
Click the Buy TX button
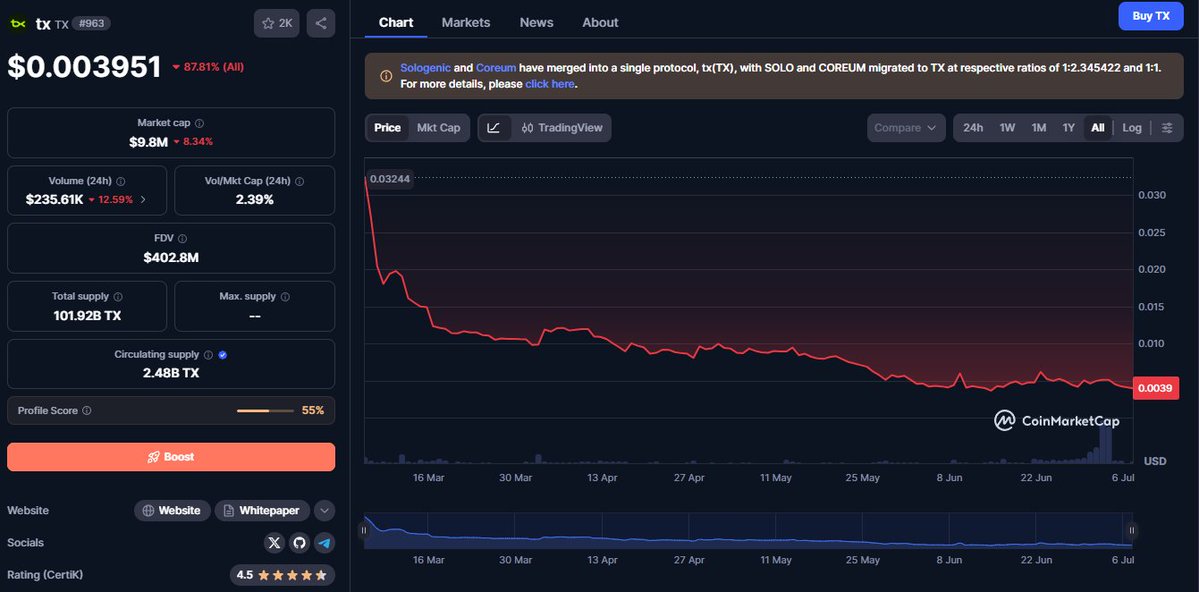[1151, 16]
